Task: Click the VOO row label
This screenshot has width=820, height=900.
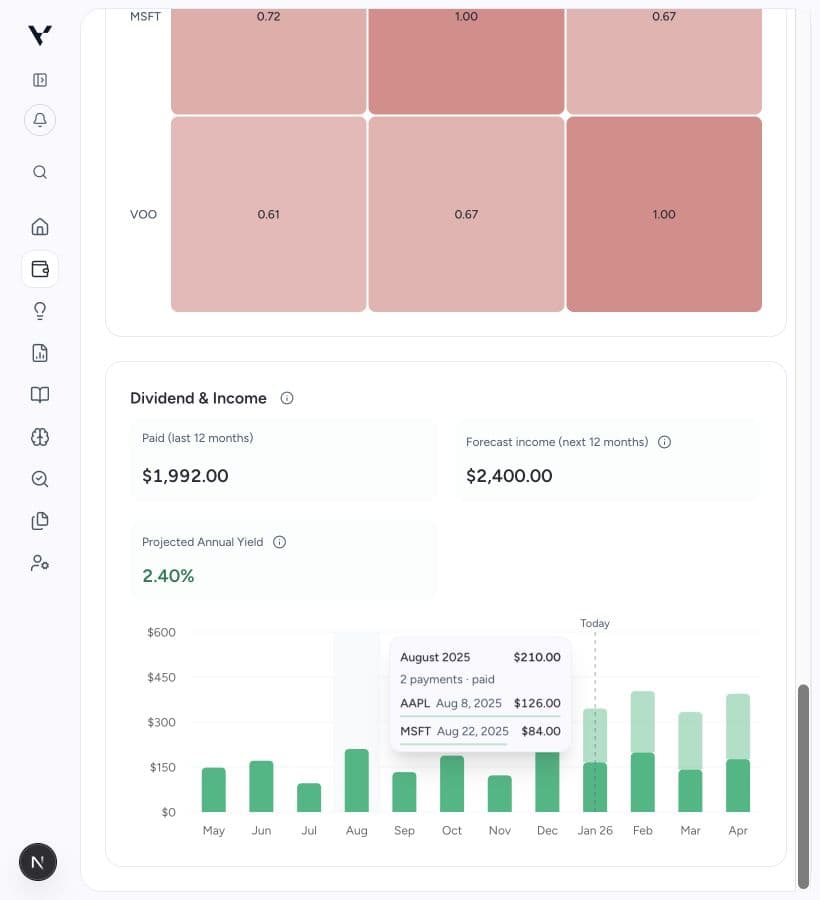Action: 143,214
